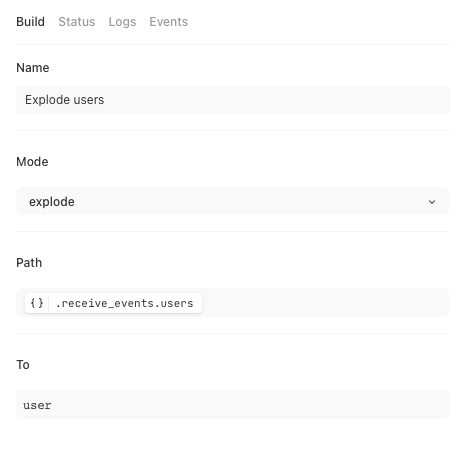Click the 'Path' field label
Screen dimensions: 467x451
[29, 263]
